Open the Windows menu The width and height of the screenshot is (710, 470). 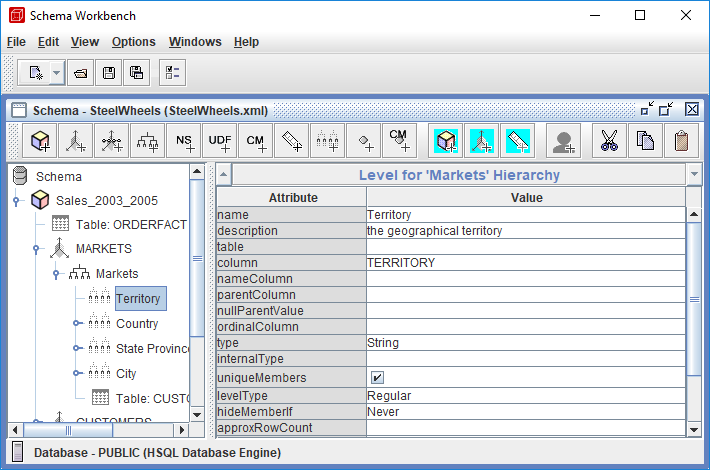tap(195, 42)
